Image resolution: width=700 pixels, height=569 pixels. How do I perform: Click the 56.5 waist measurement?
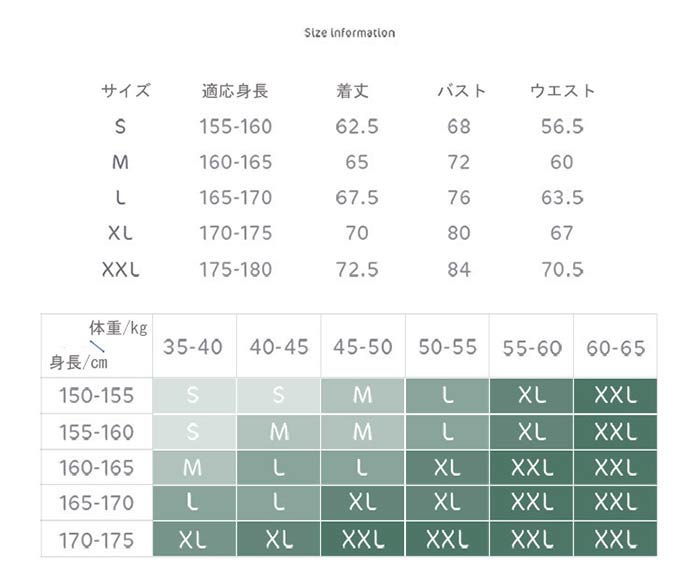point(562,127)
